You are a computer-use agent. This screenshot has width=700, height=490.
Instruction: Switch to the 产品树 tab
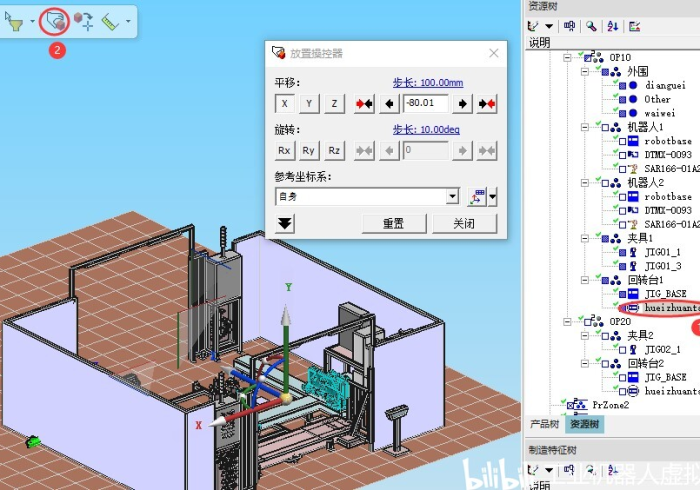542,425
